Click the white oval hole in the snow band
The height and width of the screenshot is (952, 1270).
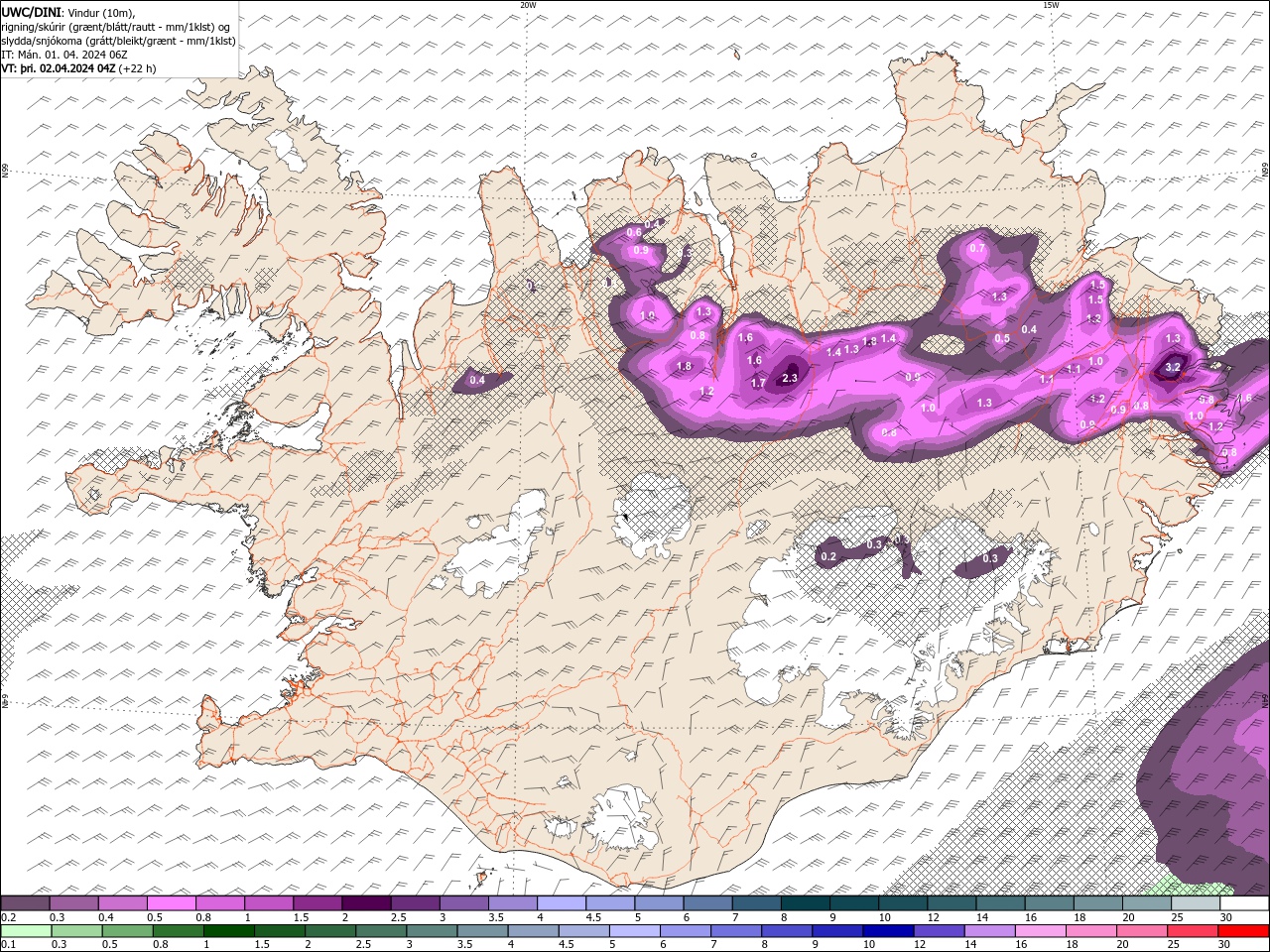[942, 345]
